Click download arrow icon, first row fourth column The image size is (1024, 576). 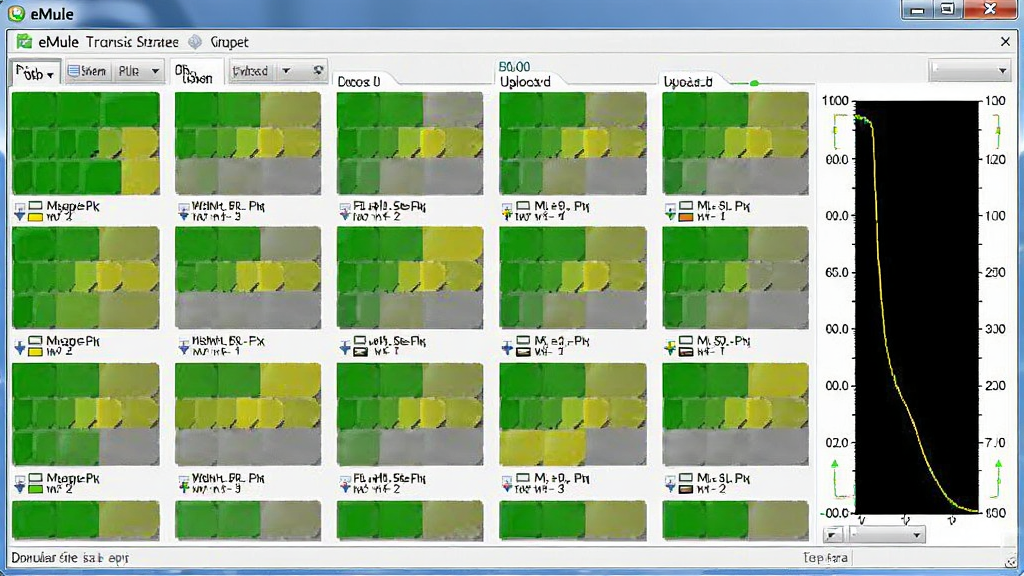[507, 211]
